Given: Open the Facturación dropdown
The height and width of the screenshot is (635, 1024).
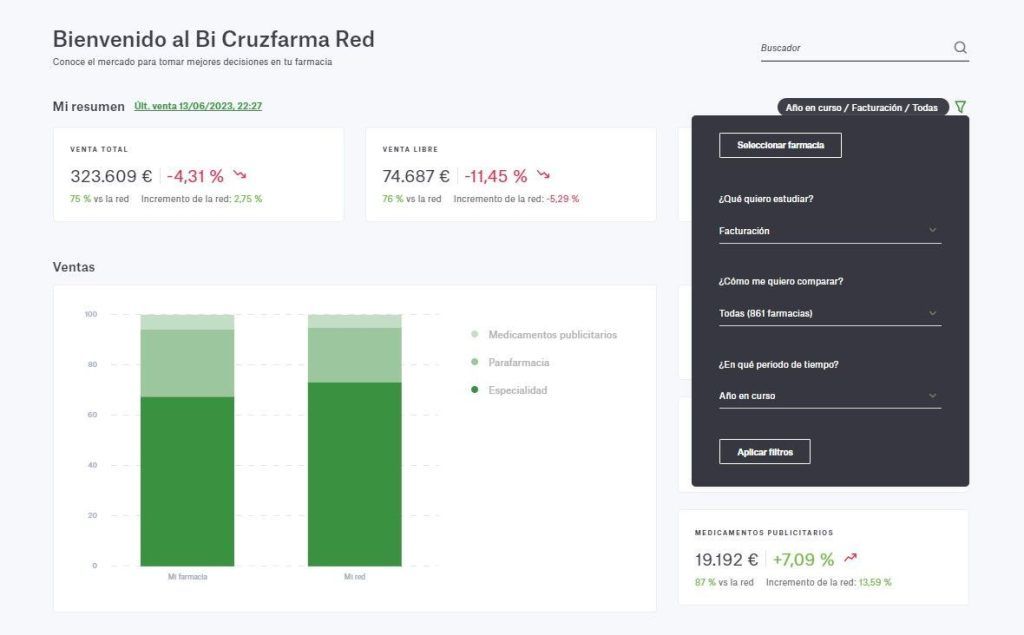Looking at the screenshot, I should [829, 231].
